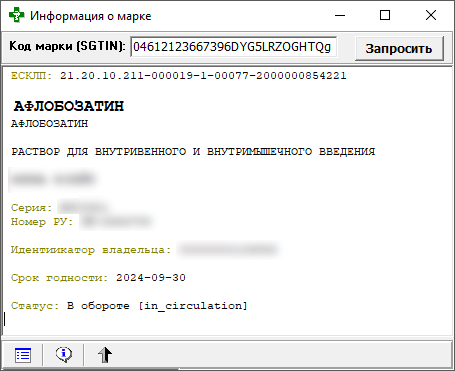Image resolution: width=455 pixels, height=371 pixels.
Task: Click the Серия label
Action: [x=32, y=208]
